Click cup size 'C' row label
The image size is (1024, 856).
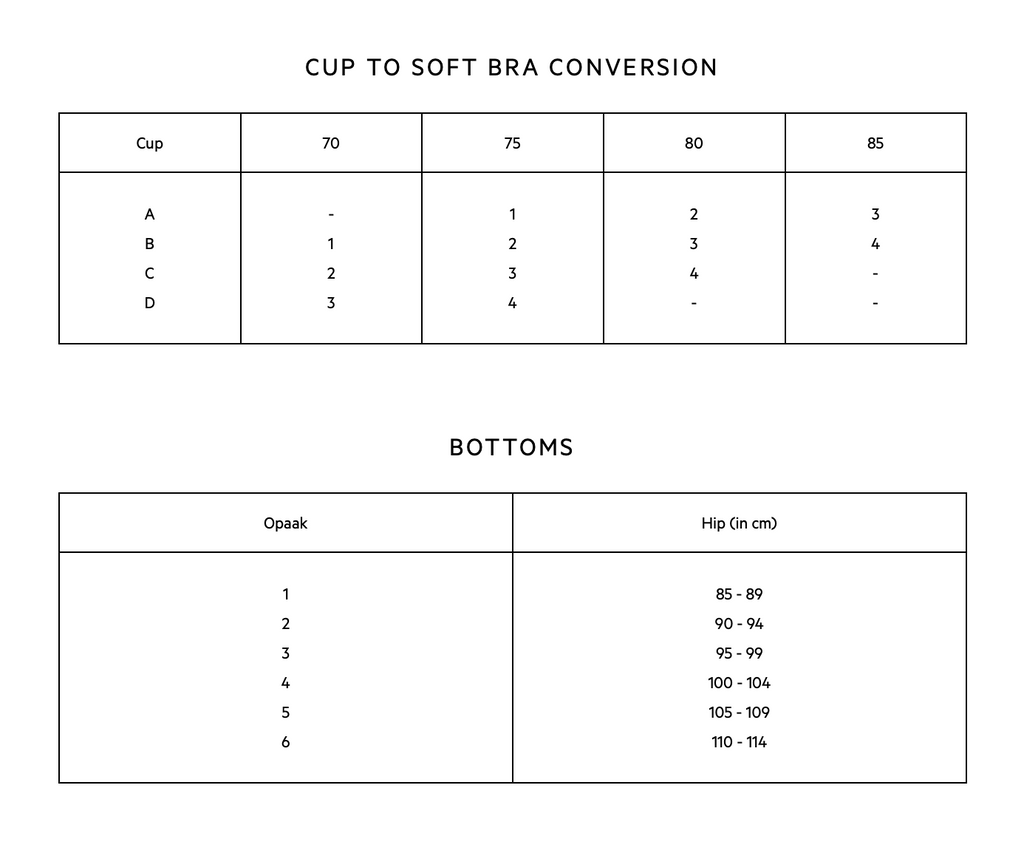(150, 273)
